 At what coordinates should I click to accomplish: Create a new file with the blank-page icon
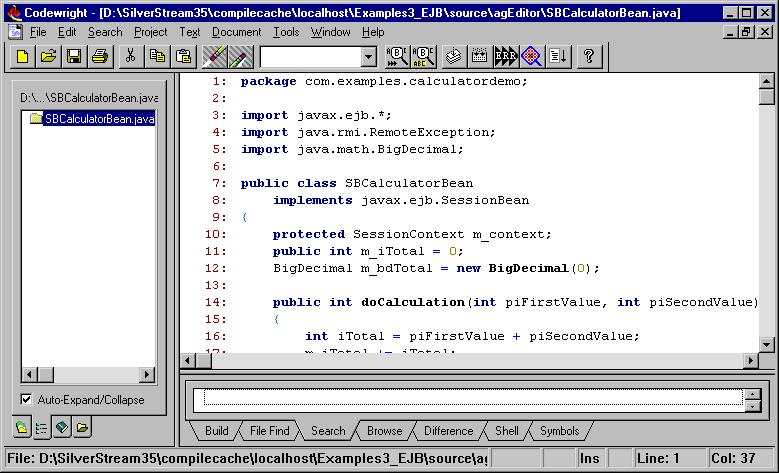pos(22,56)
